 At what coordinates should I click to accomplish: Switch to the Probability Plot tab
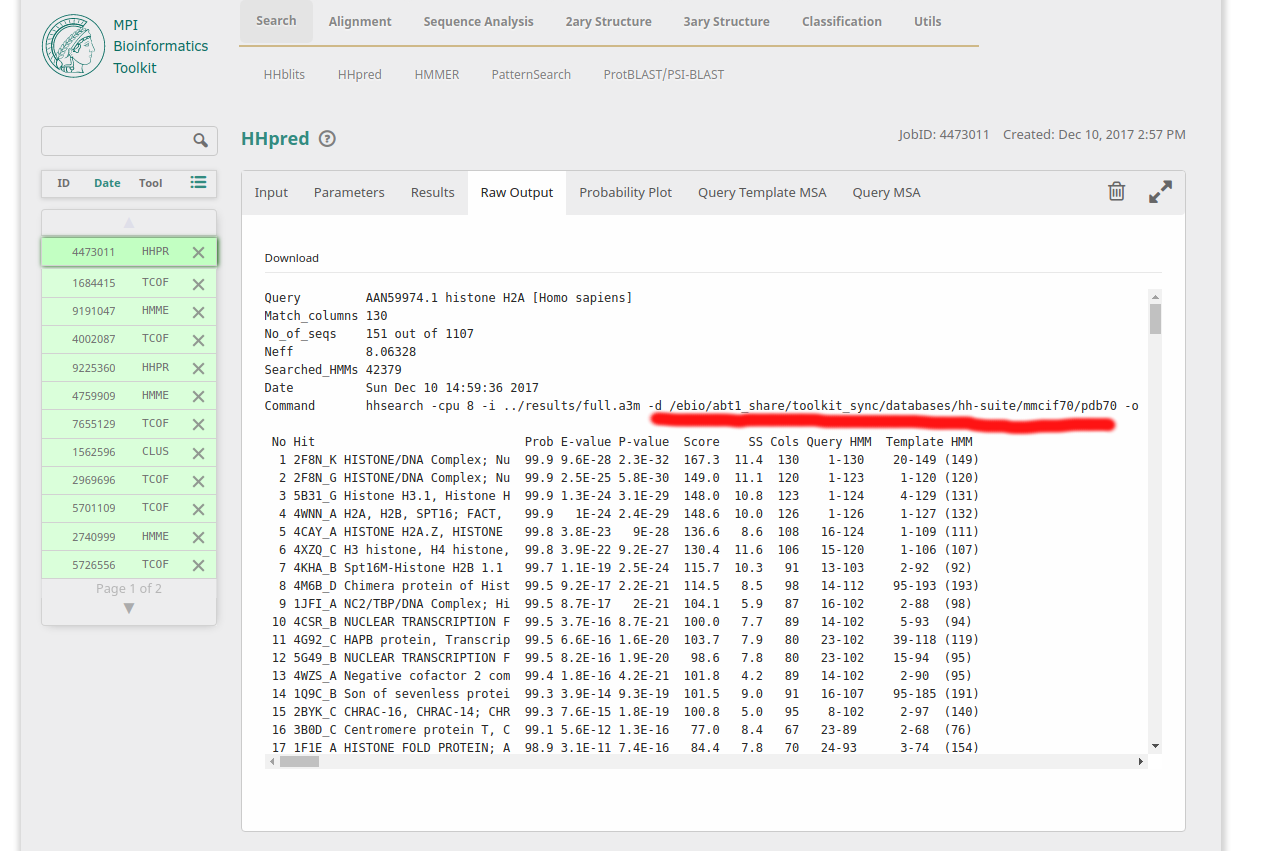(625, 192)
